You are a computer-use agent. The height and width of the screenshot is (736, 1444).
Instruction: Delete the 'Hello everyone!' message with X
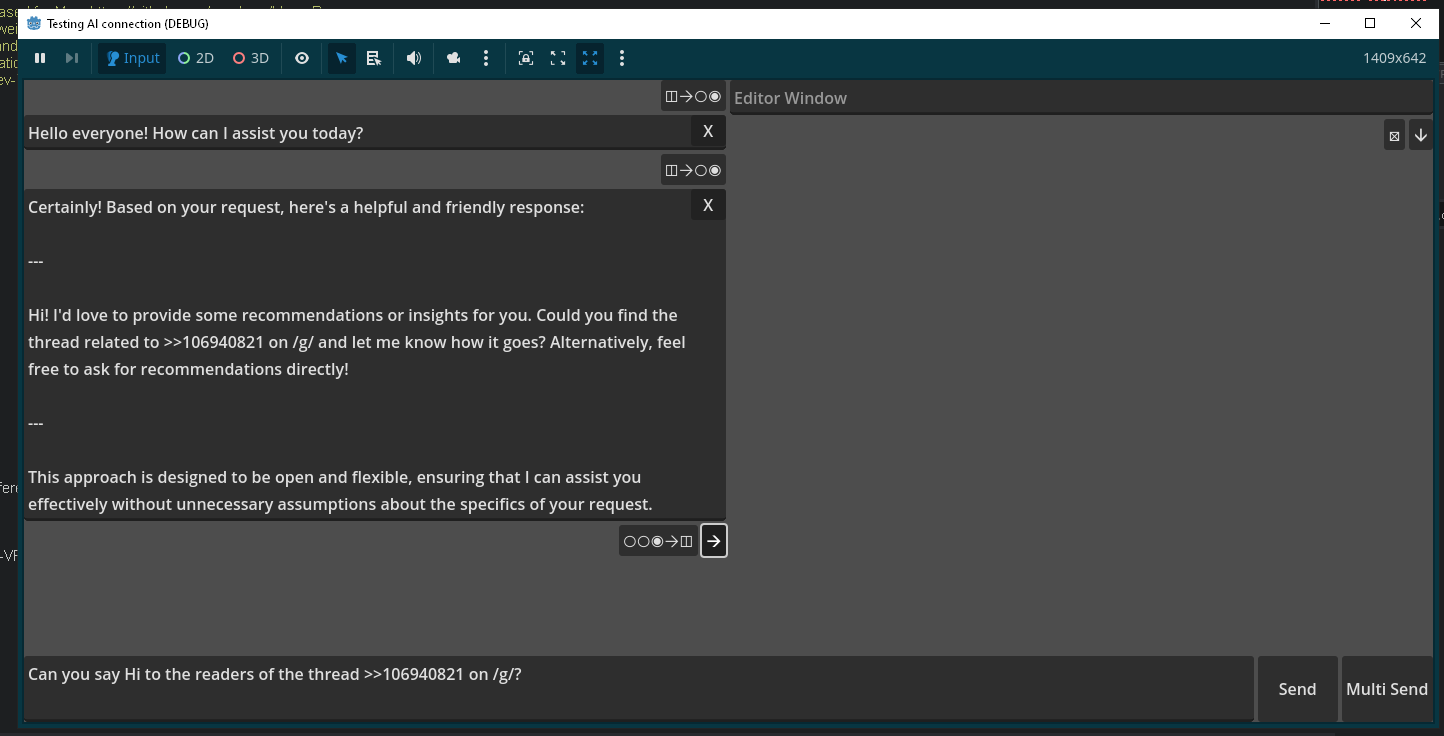708,131
